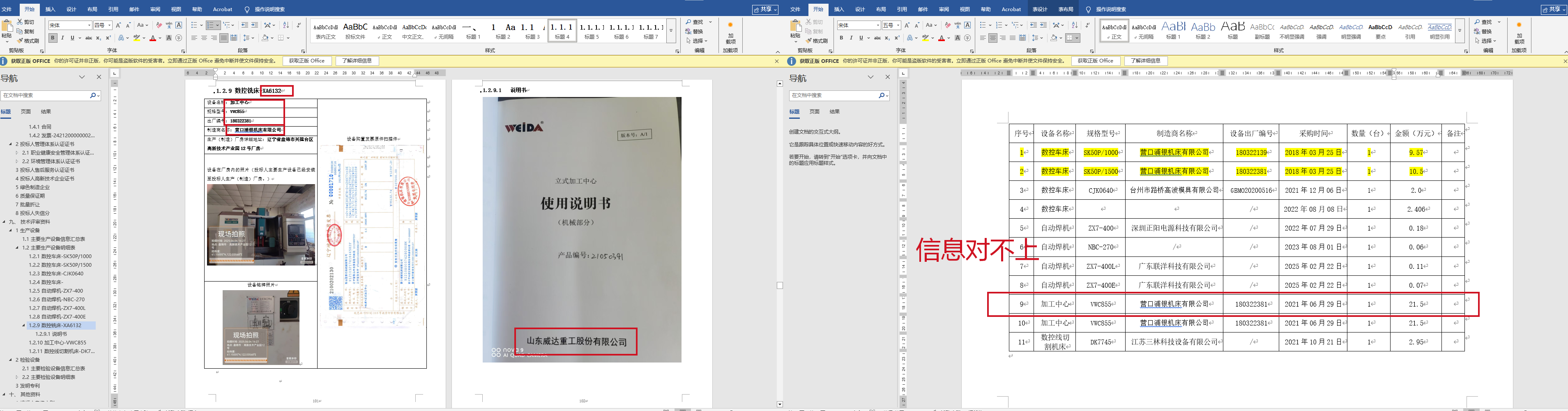Viewport: 1568px width, 411px height.
Task: Open the 表布局 tab in the right window
Action: coord(1066,9)
